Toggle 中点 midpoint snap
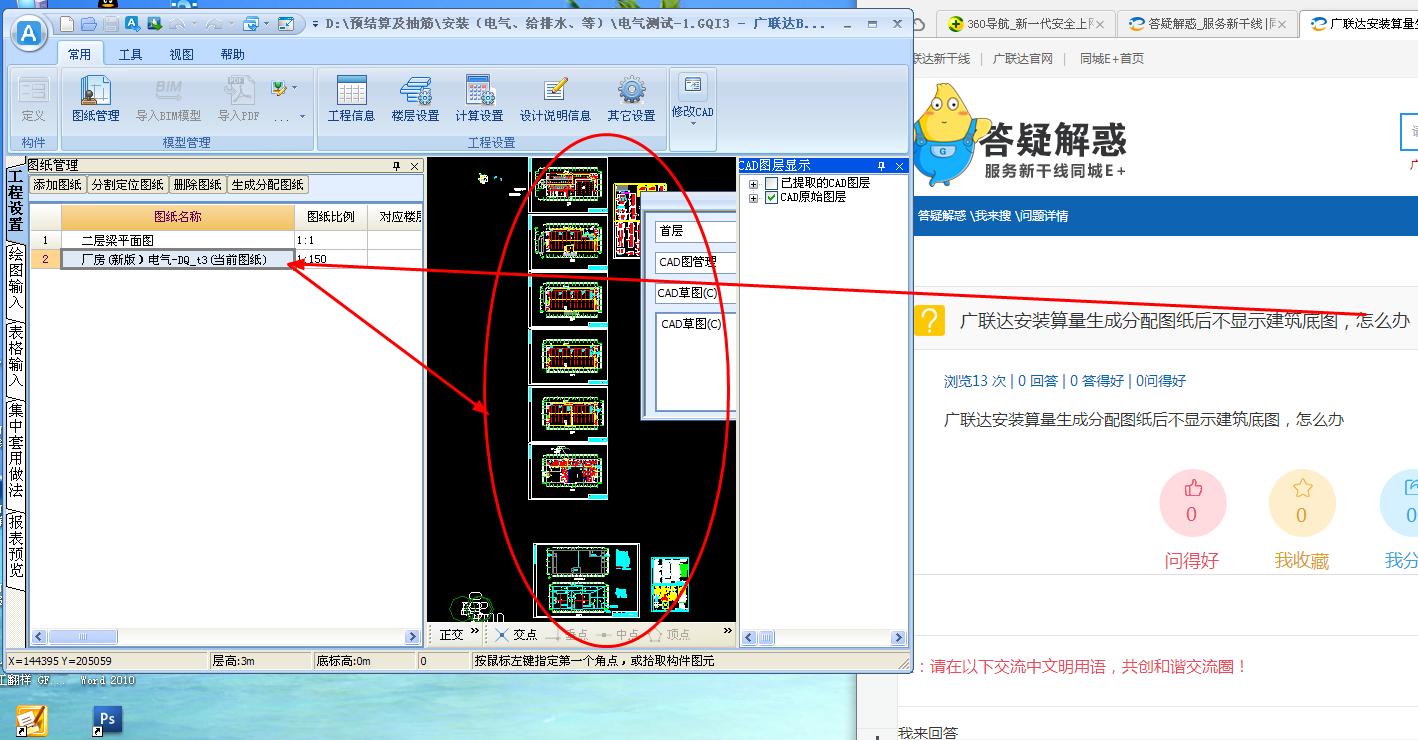Screen dimensions: 1418x740 [617, 635]
